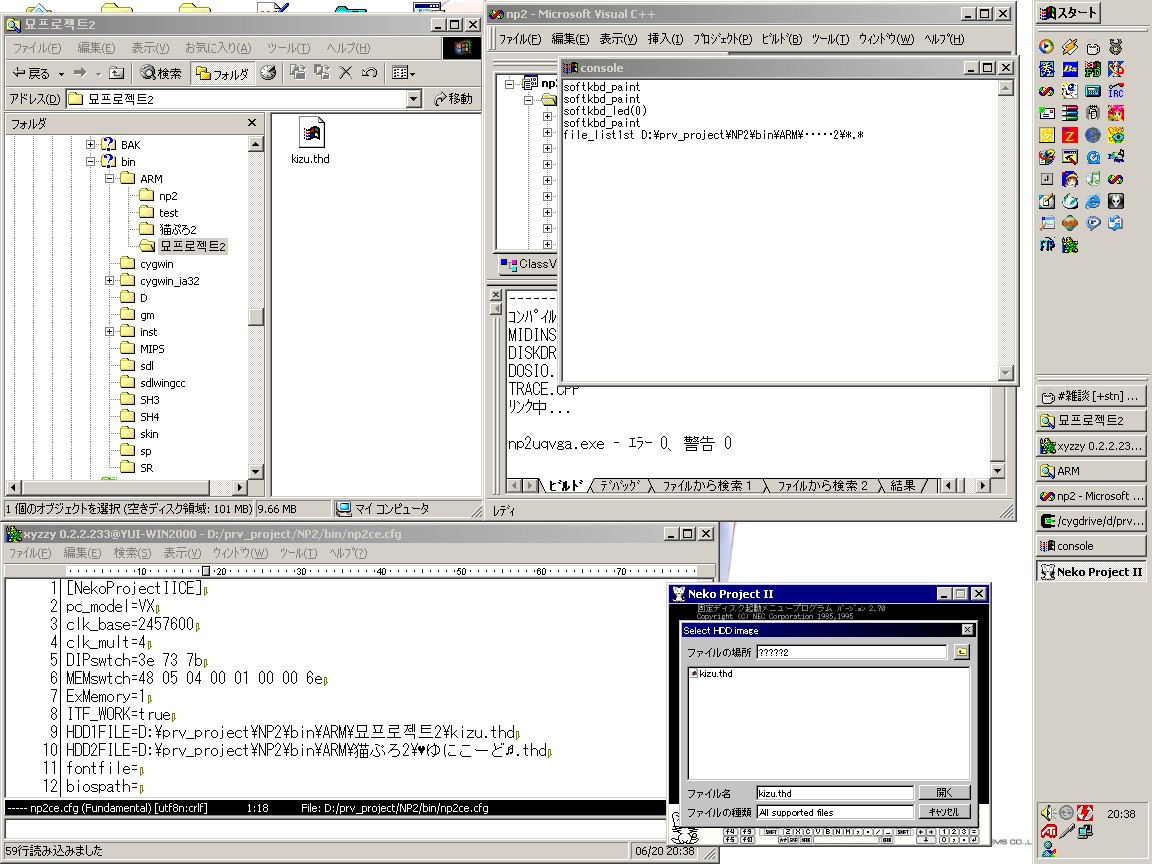Open the ATI tray icon
The height and width of the screenshot is (864, 1152).
pos(1048,832)
